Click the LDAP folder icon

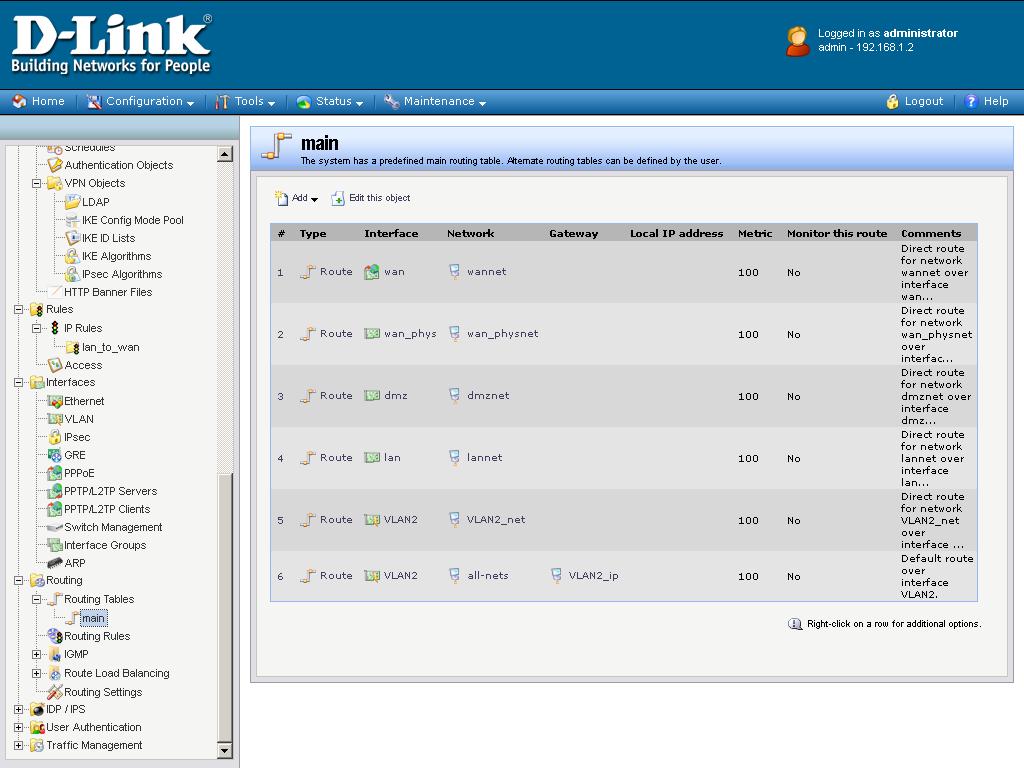pyautogui.click(x=72, y=202)
